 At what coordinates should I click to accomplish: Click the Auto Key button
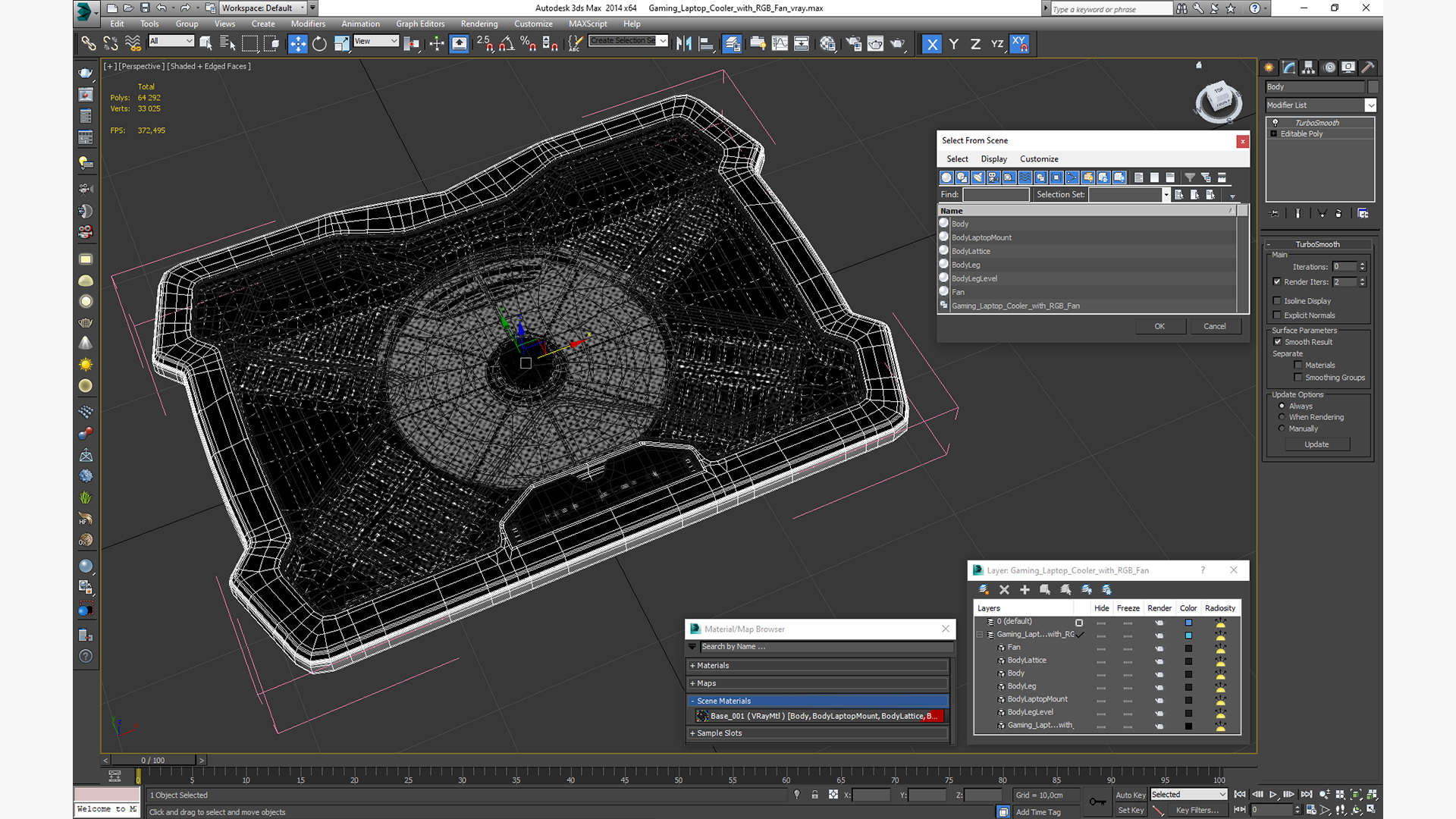click(x=1131, y=795)
